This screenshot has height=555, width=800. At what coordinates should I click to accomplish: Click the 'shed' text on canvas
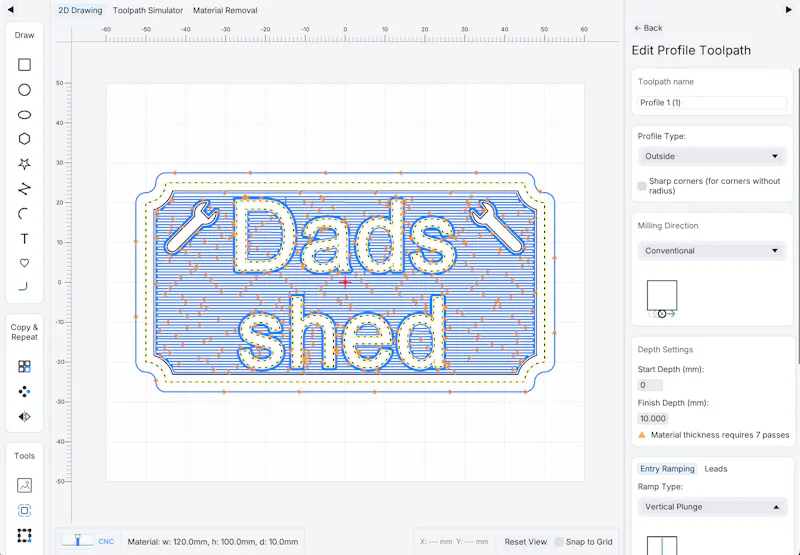tap(342, 333)
